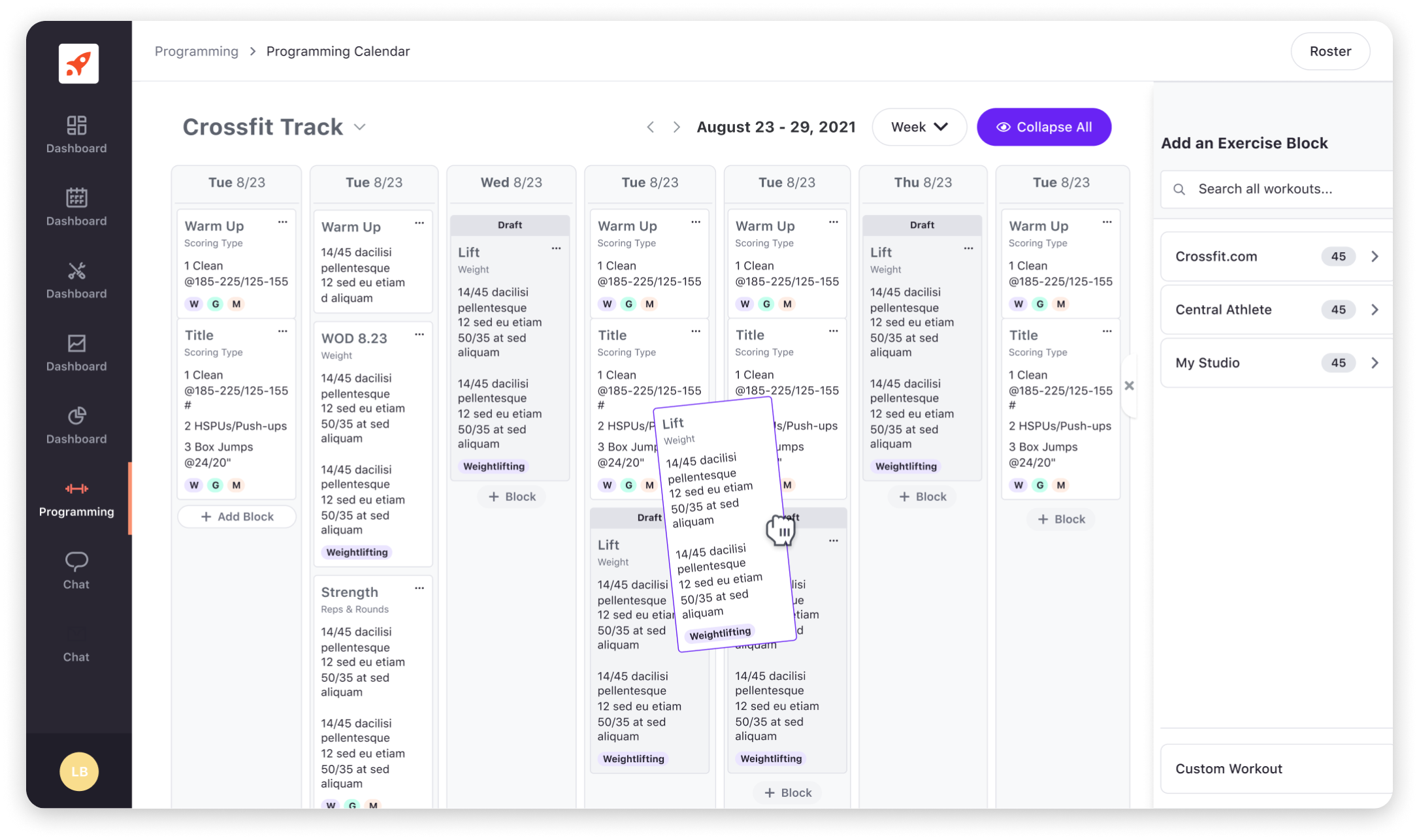This screenshot has width=1419, height=840.
Task: Toggle Collapse All visibility button
Action: point(1043,127)
